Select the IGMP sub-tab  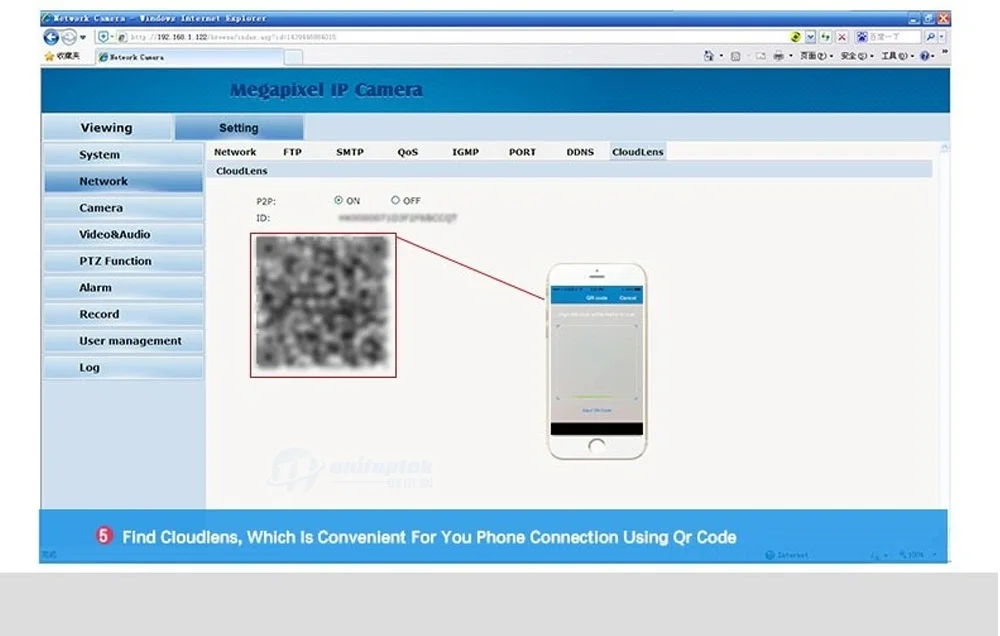pyautogui.click(x=465, y=152)
